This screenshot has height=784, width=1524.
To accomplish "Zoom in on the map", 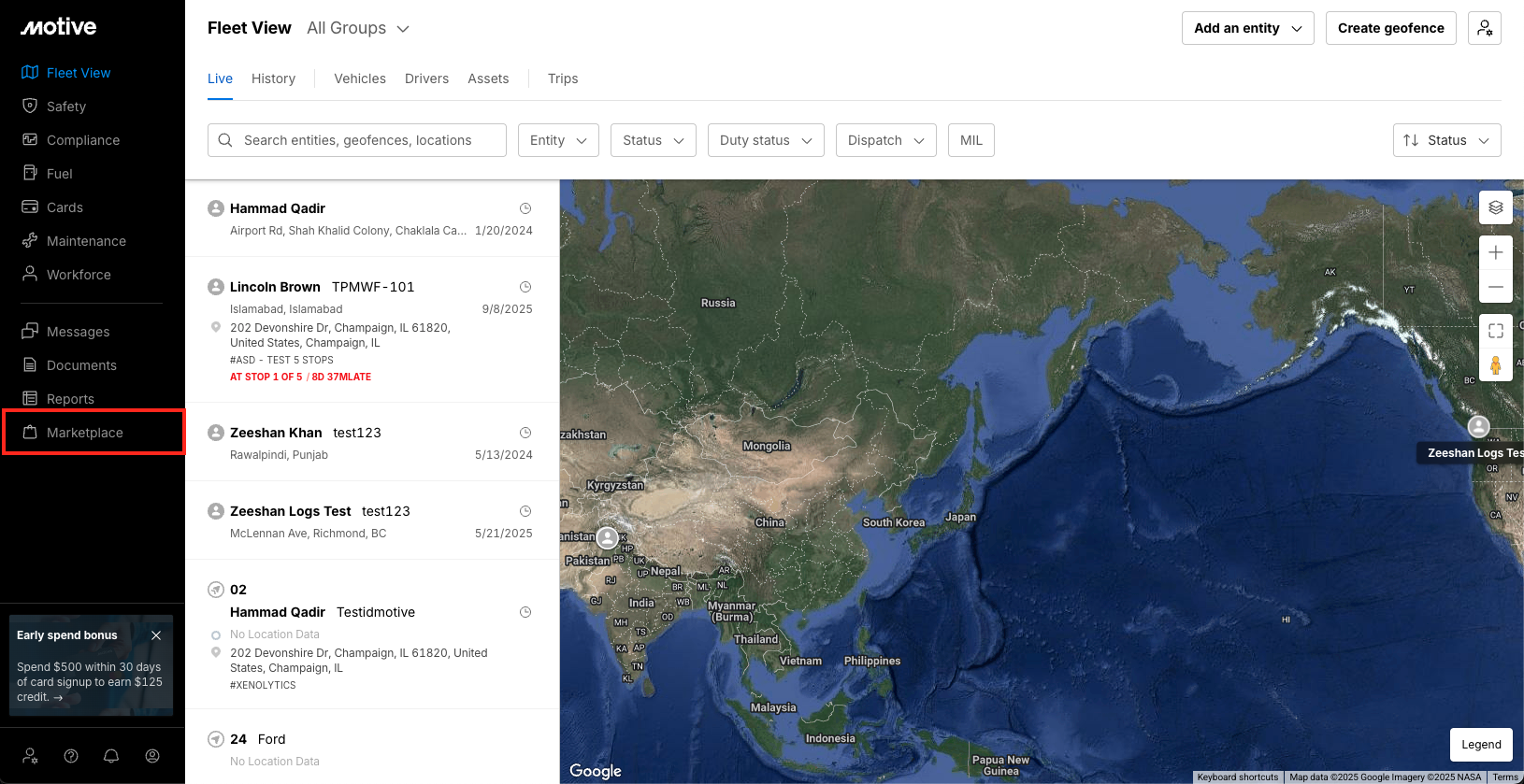I will 1495,253.
